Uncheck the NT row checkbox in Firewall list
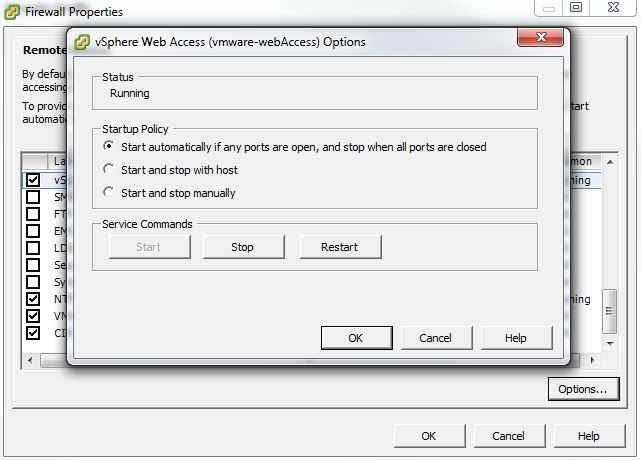Viewport: 641px width, 461px height. (x=33, y=299)
